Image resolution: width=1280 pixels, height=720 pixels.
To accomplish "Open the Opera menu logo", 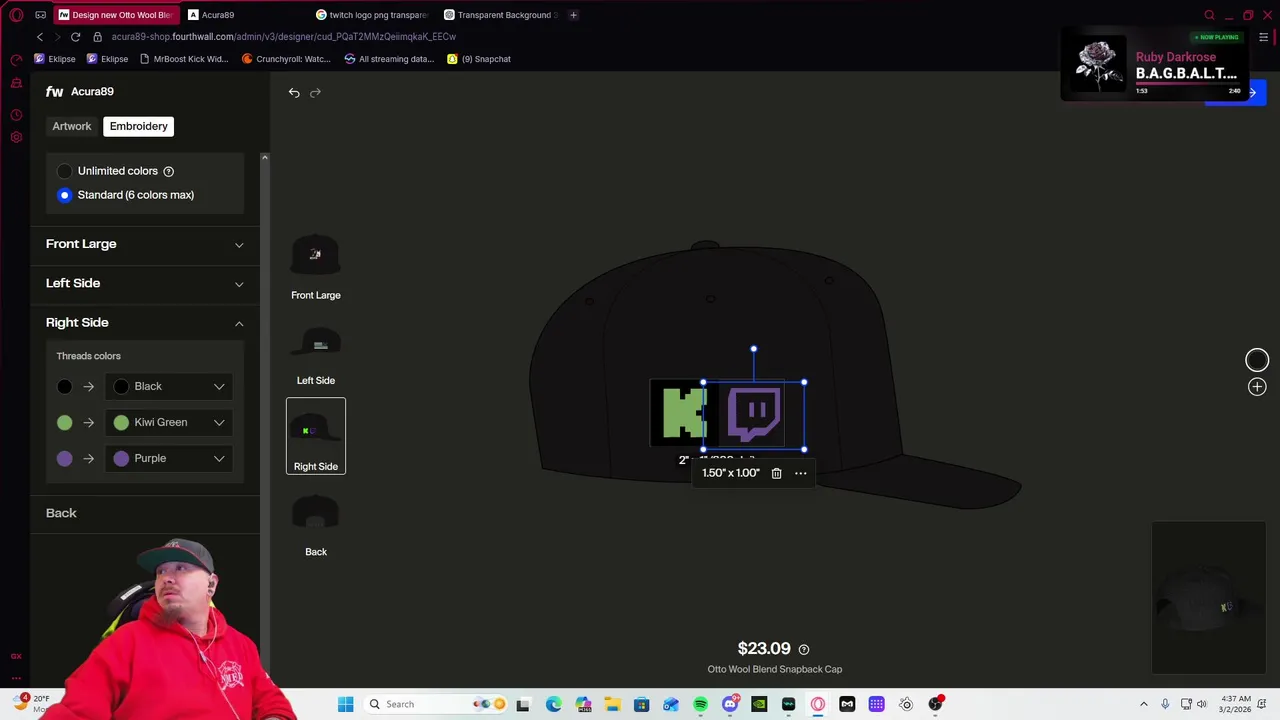I will click(x=16, y=15).
